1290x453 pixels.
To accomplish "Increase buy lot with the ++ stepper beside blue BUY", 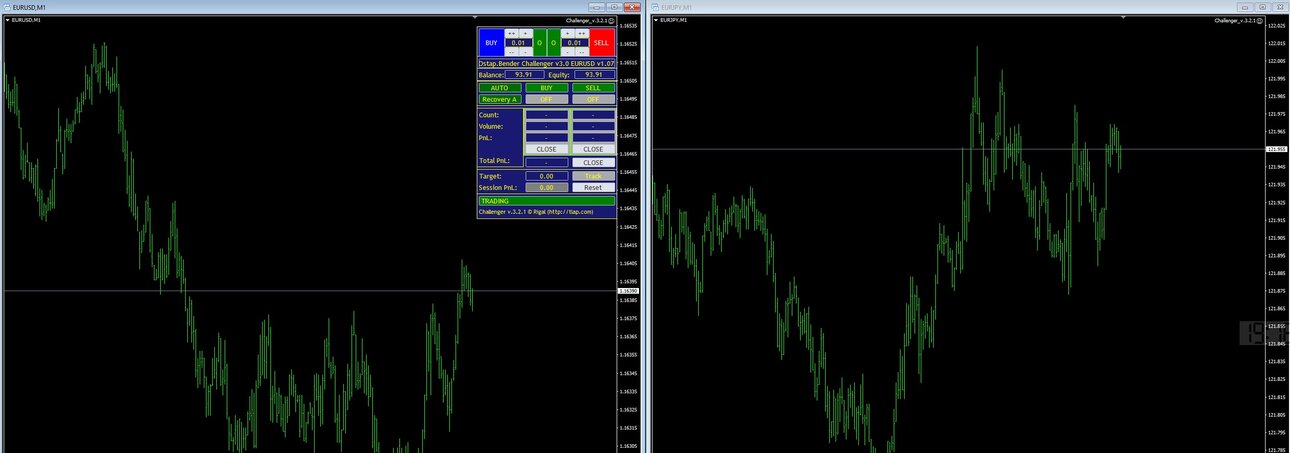I will [511, 33].
